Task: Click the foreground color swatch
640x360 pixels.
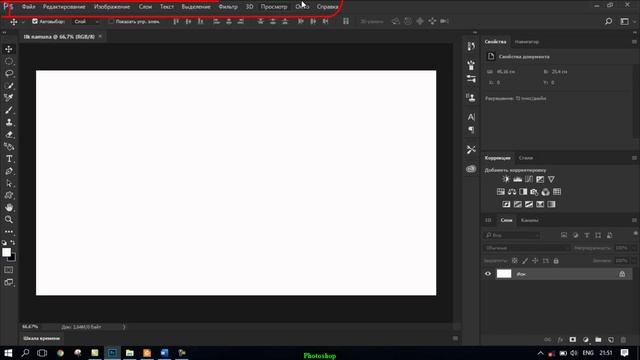Action: pos(6,252)
